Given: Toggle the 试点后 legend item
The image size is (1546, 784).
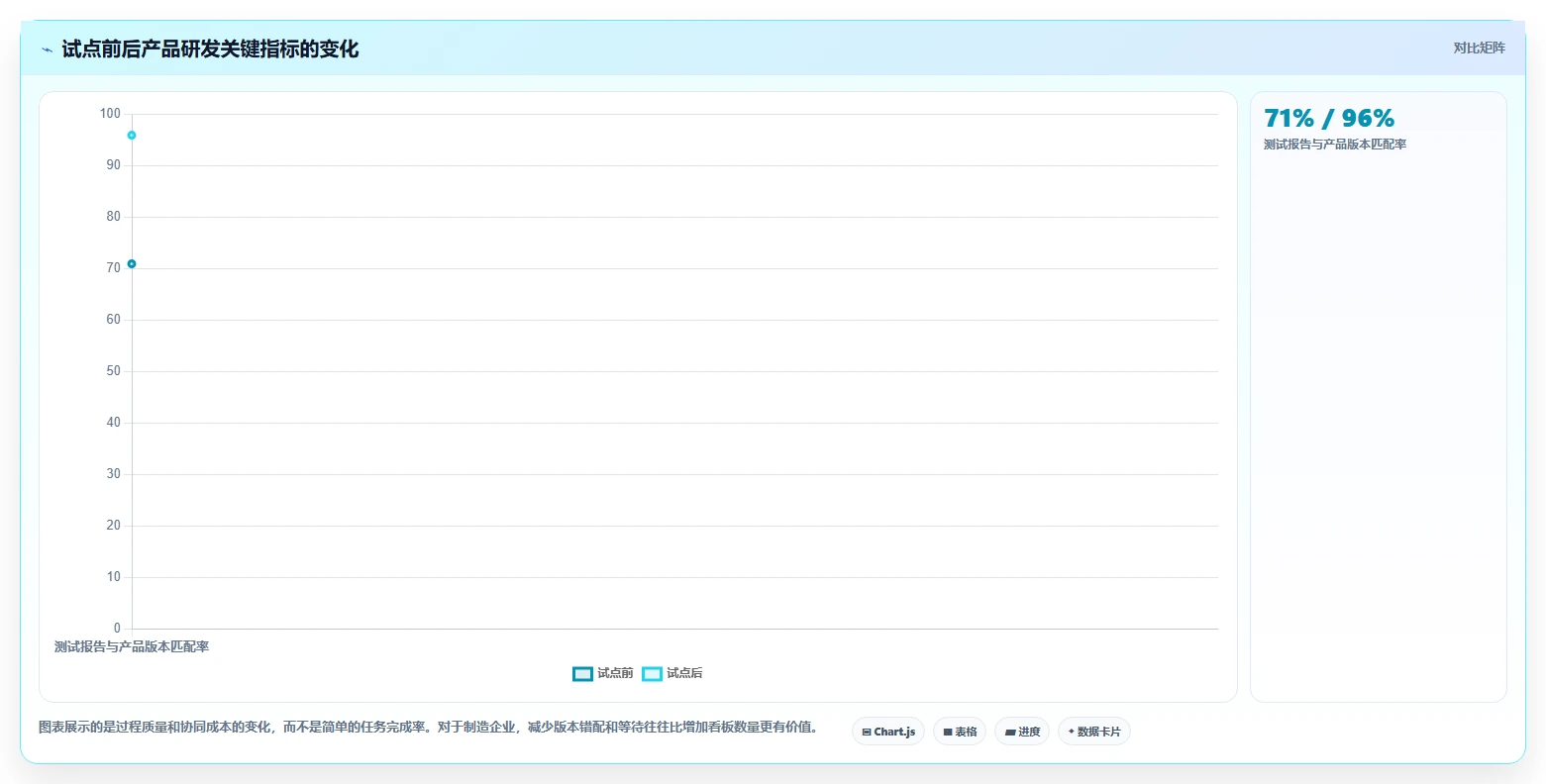Looking at the screenshot, I should coord(672,674).
